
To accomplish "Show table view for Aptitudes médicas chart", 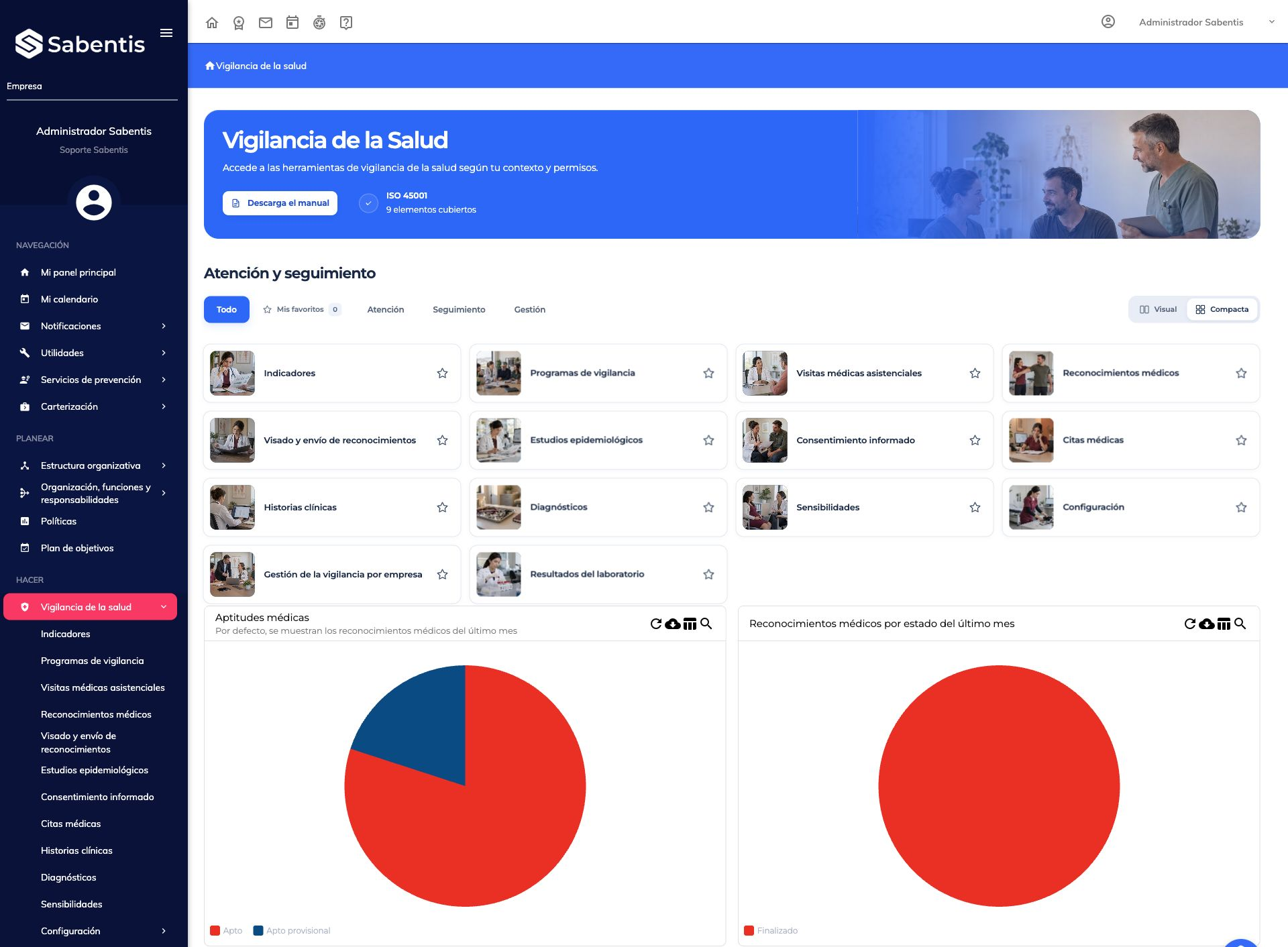I will 690,624.
